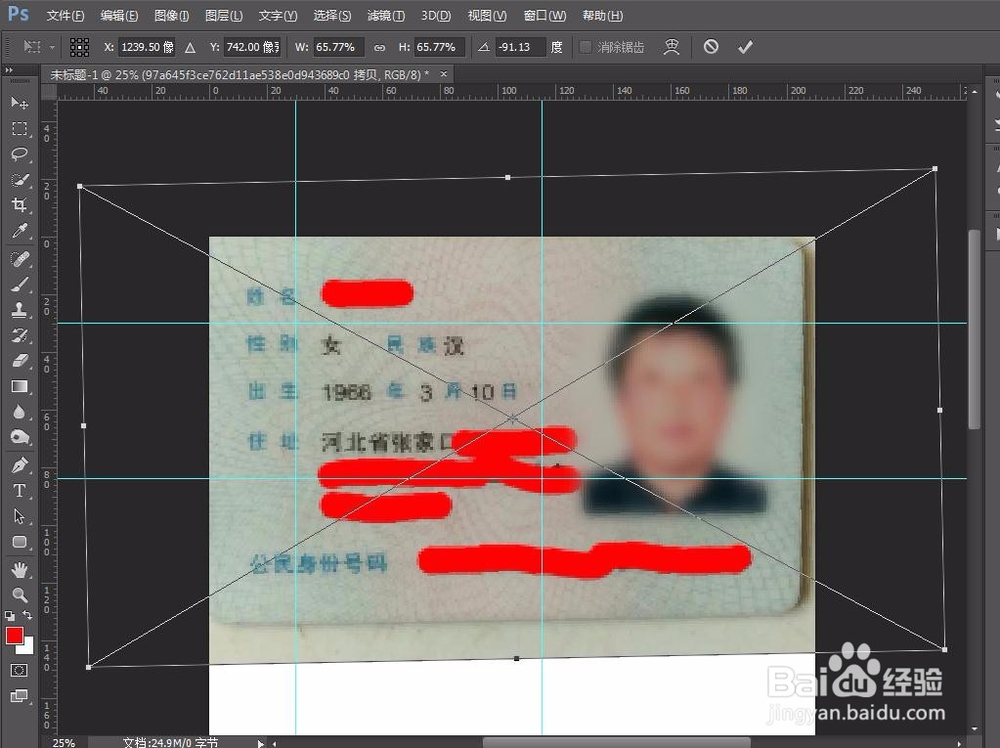
Task: Toggle the anti-alias checkbox
Action: click(585, 47)
